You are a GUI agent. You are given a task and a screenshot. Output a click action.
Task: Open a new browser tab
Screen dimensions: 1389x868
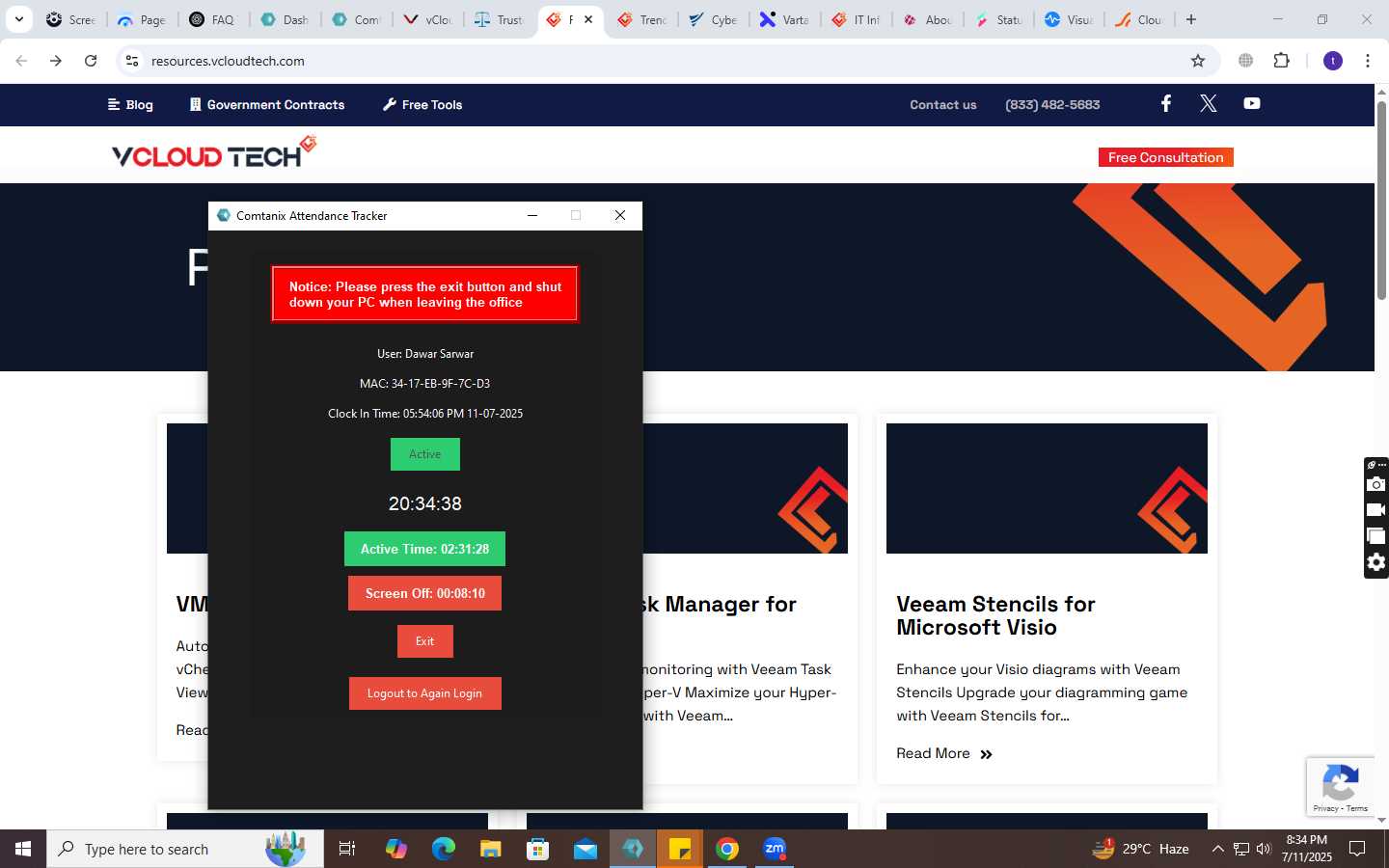[1191, 19]
